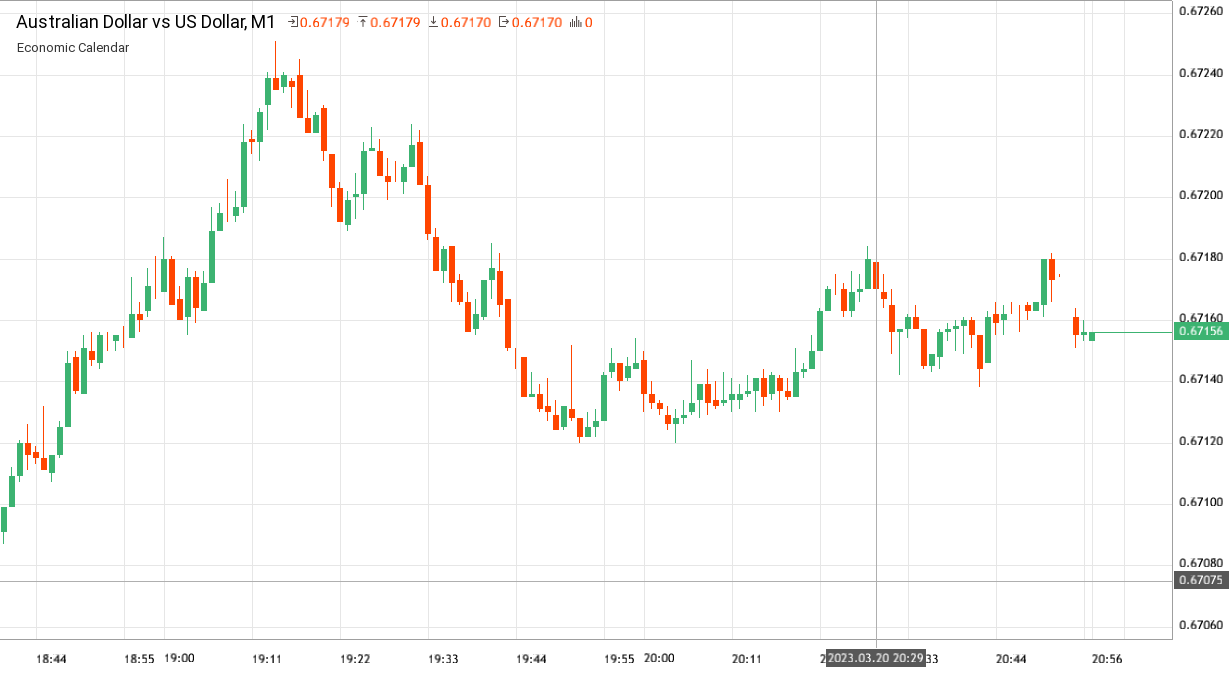This screenshot has height=674, width=1230.
Task: Click the 0.67200 price axis label
Action: point(1201,196)
